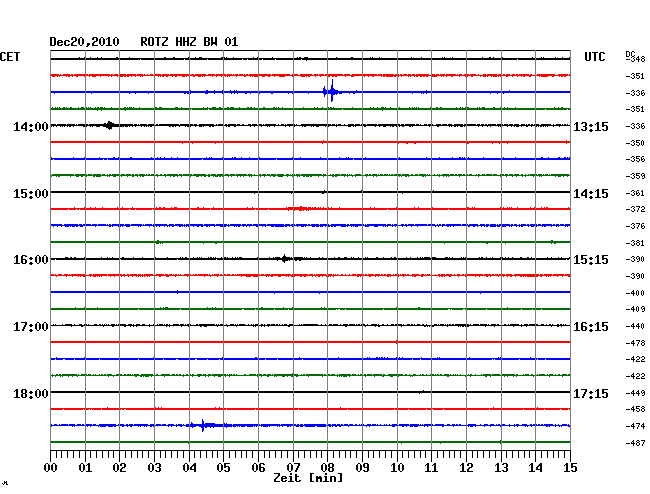Select the 16:00 CET time label
This screenshot has height=494, width=650.
31,260
